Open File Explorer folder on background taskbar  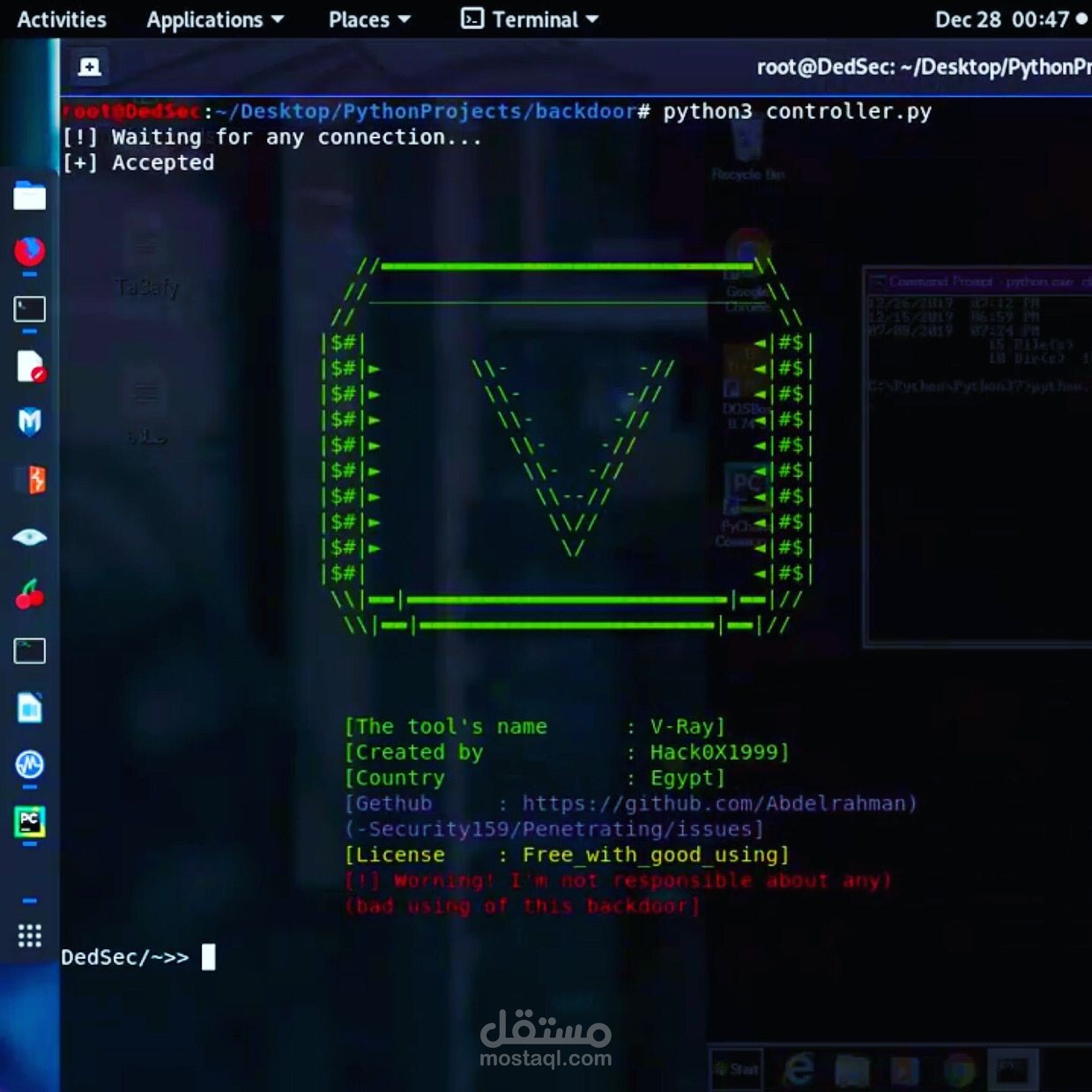coord(852,1070)
